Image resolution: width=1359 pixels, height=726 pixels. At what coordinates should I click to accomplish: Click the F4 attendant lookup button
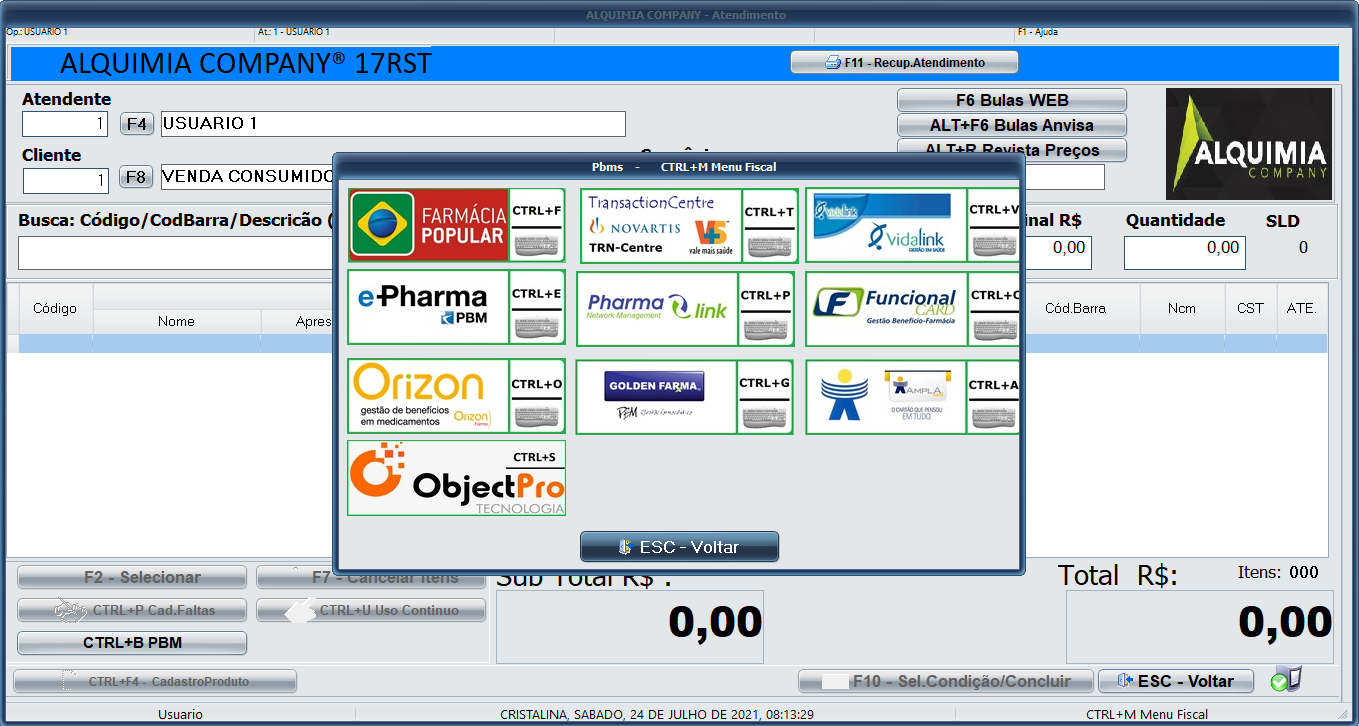click(137, 124)
